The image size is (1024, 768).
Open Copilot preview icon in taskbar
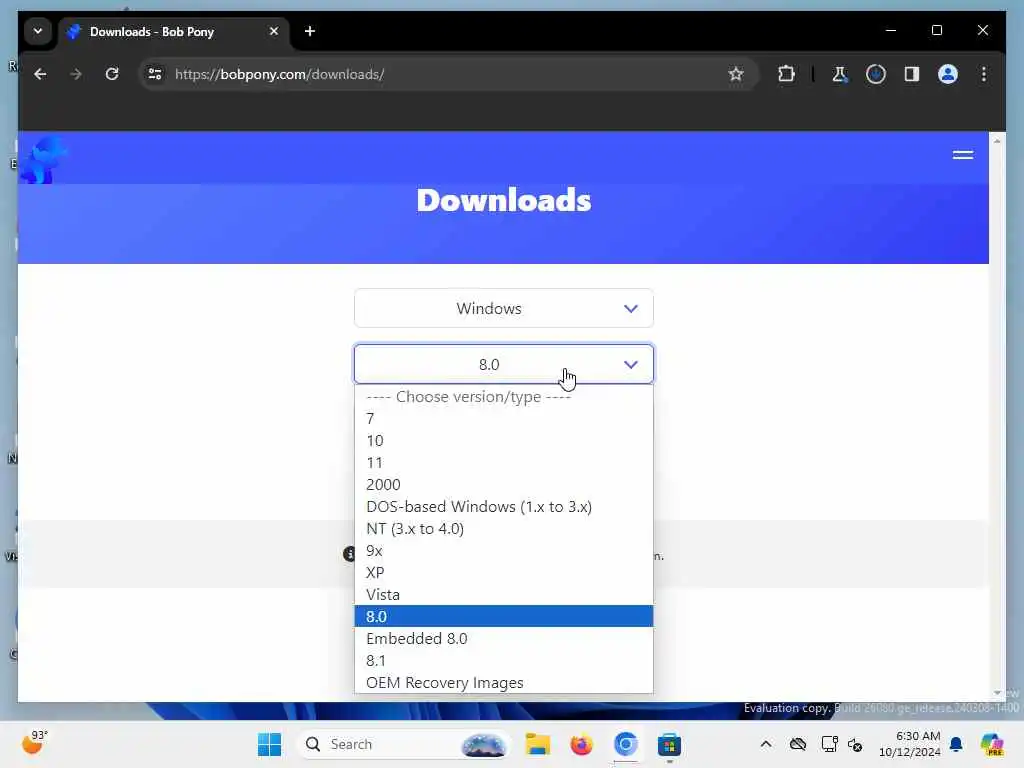pyautogui.click(x=991, y=744)
